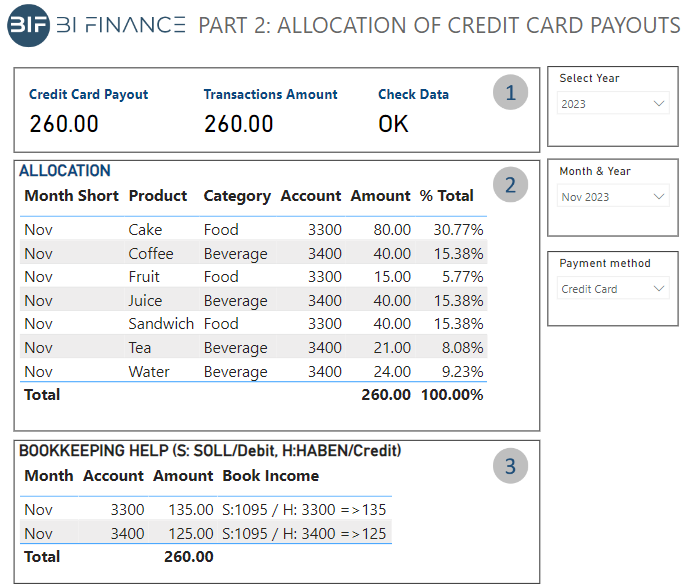Click the 135.00 amount in bookkeeping table
This screenshot has width=686, height=588.
point(191,510)
